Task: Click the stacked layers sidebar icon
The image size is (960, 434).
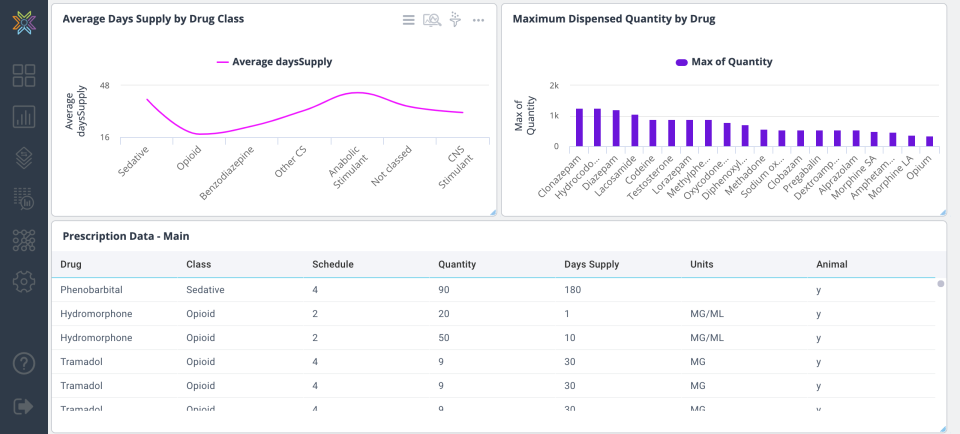Action: click(24, 158)
